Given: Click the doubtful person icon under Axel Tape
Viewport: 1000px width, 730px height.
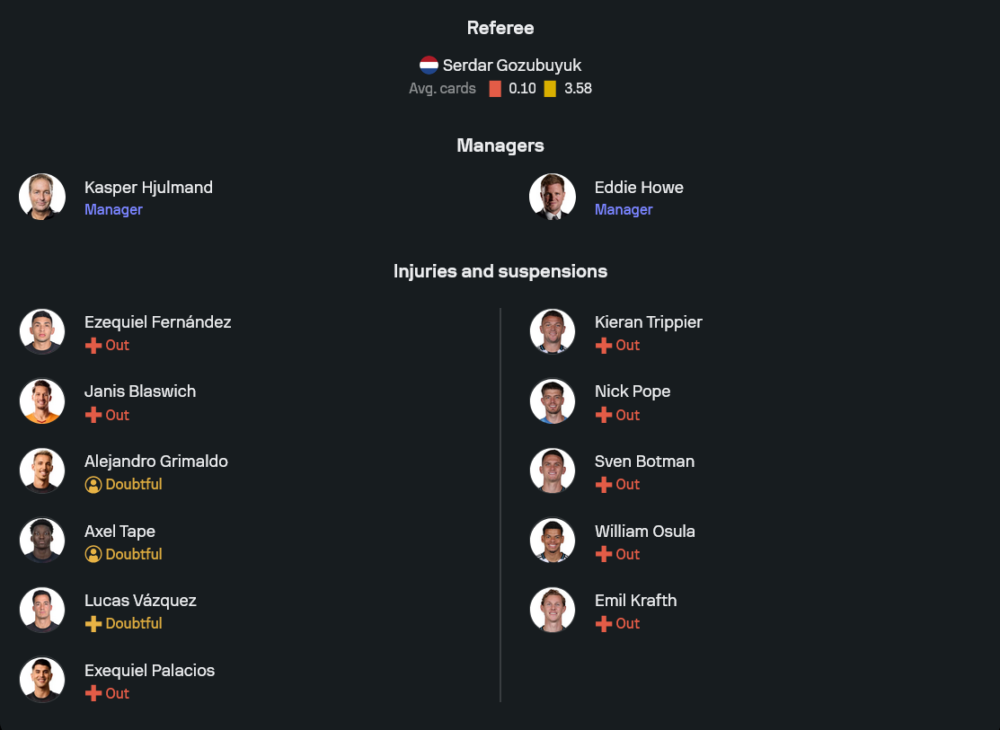Looking at the screenshot, I should pyautogui.click(x=93, y=554).
